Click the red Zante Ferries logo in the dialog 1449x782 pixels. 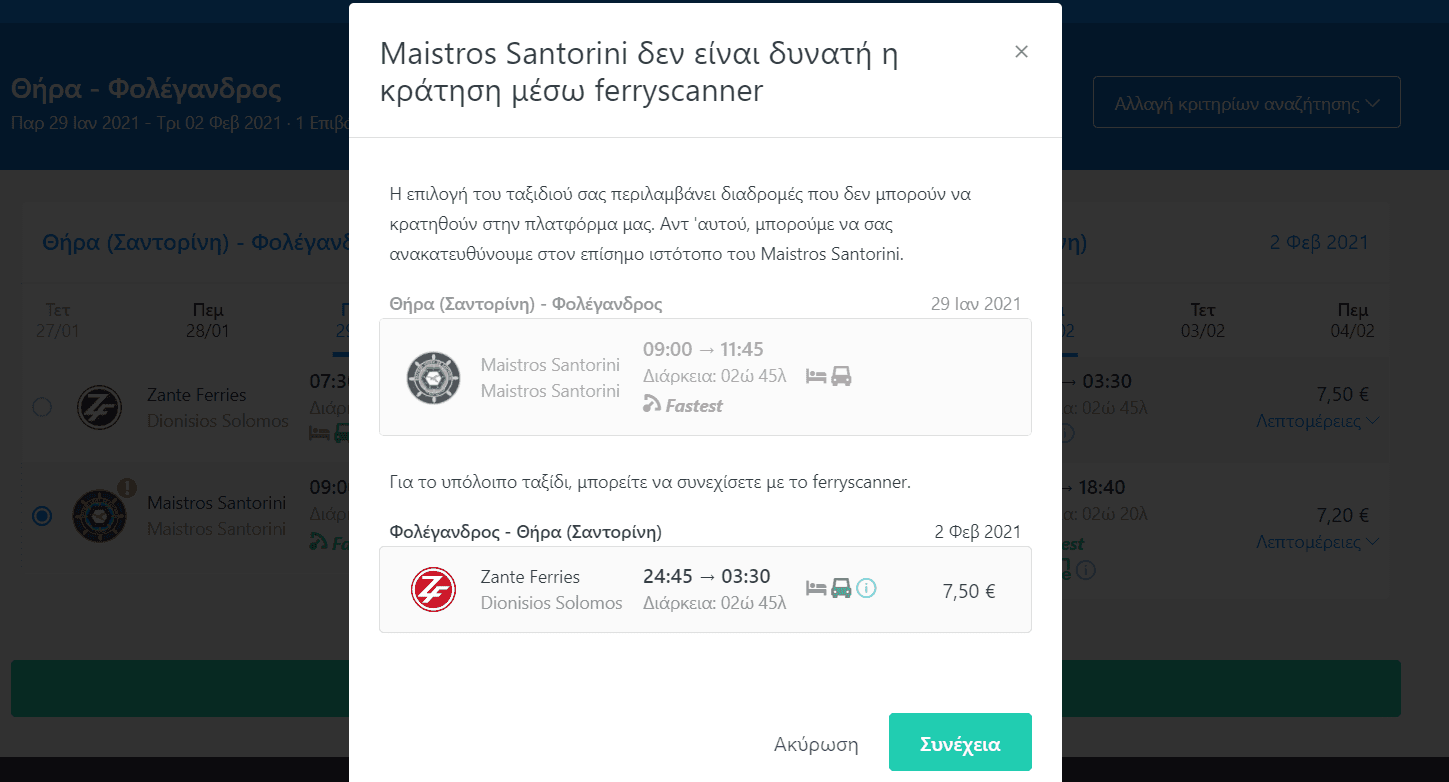tap(433, 589)
